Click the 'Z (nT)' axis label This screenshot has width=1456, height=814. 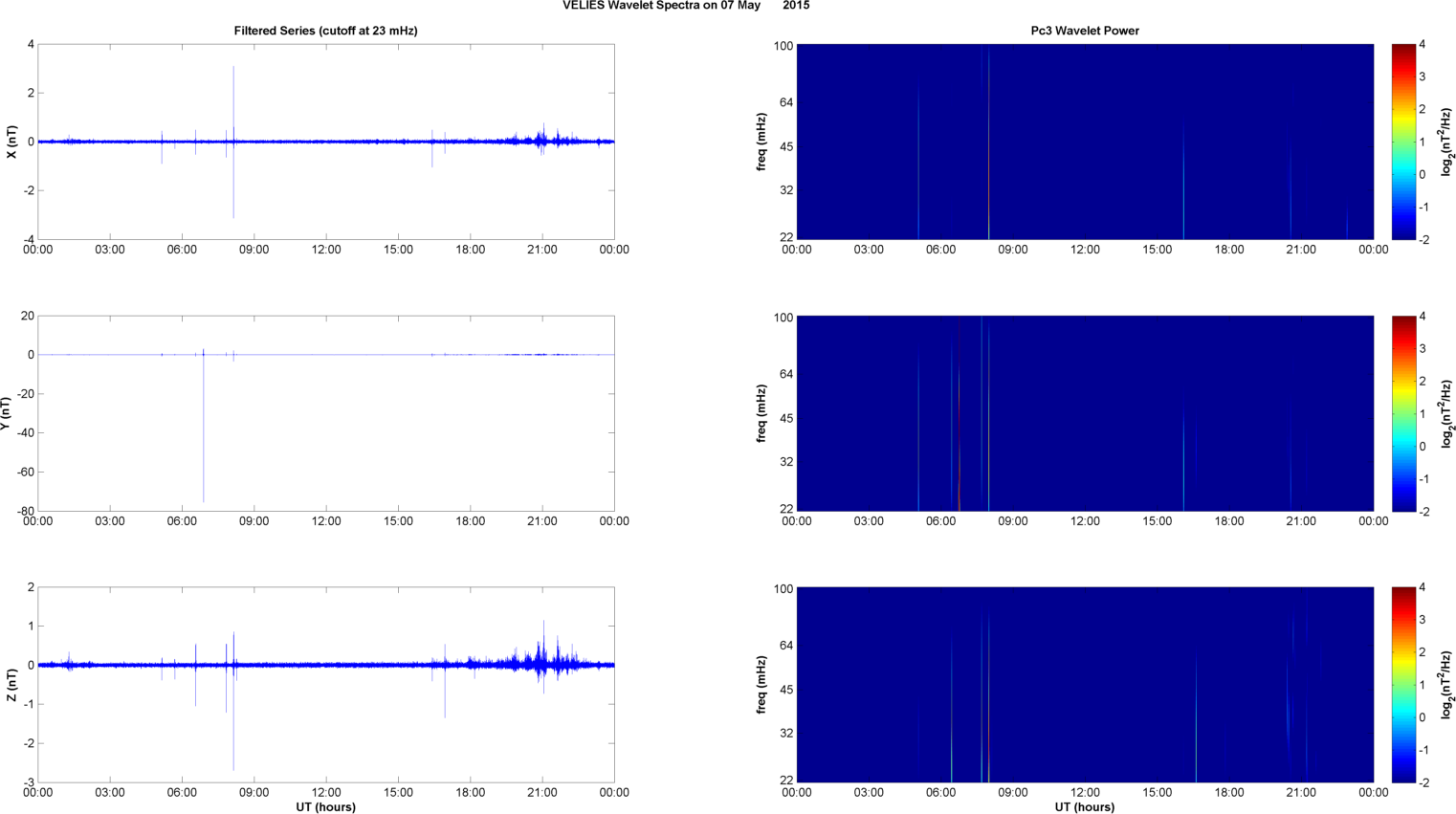(11, 685)
